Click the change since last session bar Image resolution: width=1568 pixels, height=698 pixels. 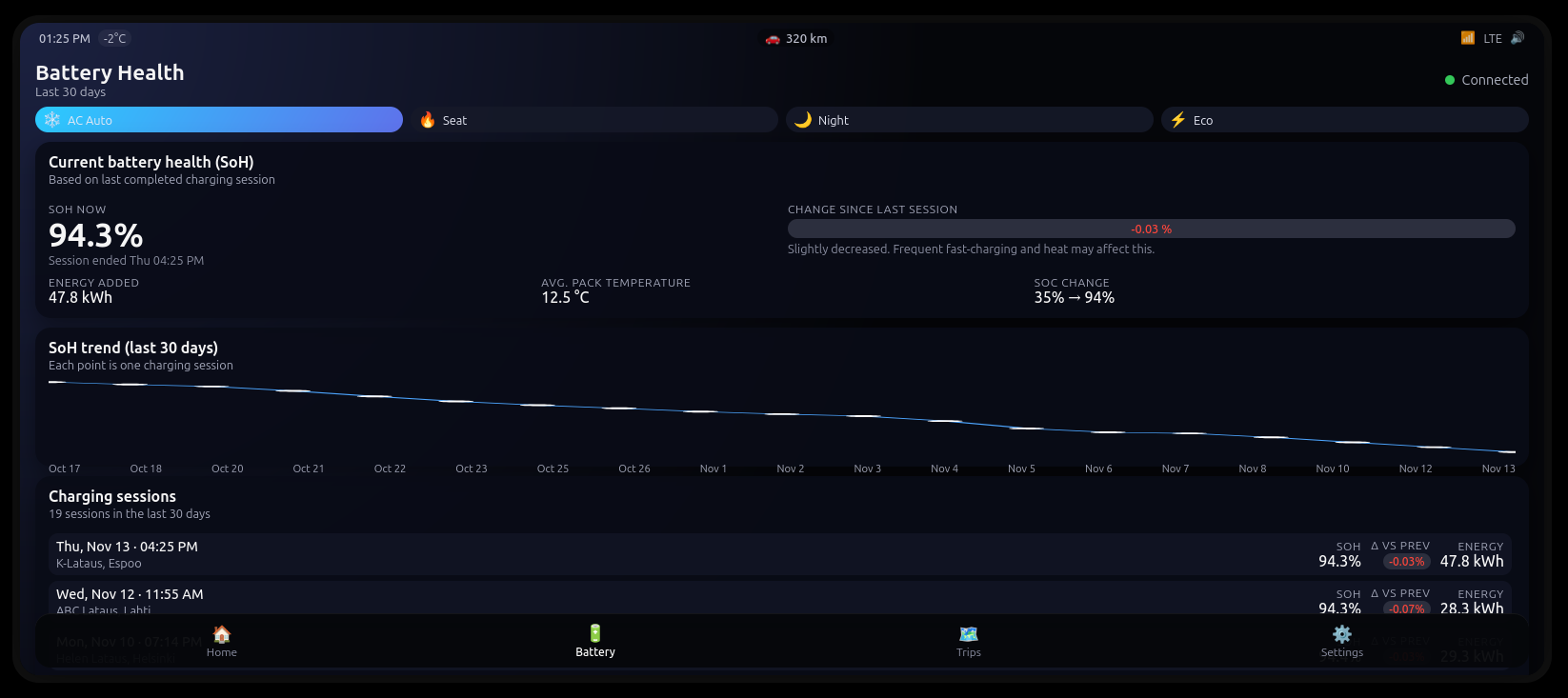click(1151, 229)
